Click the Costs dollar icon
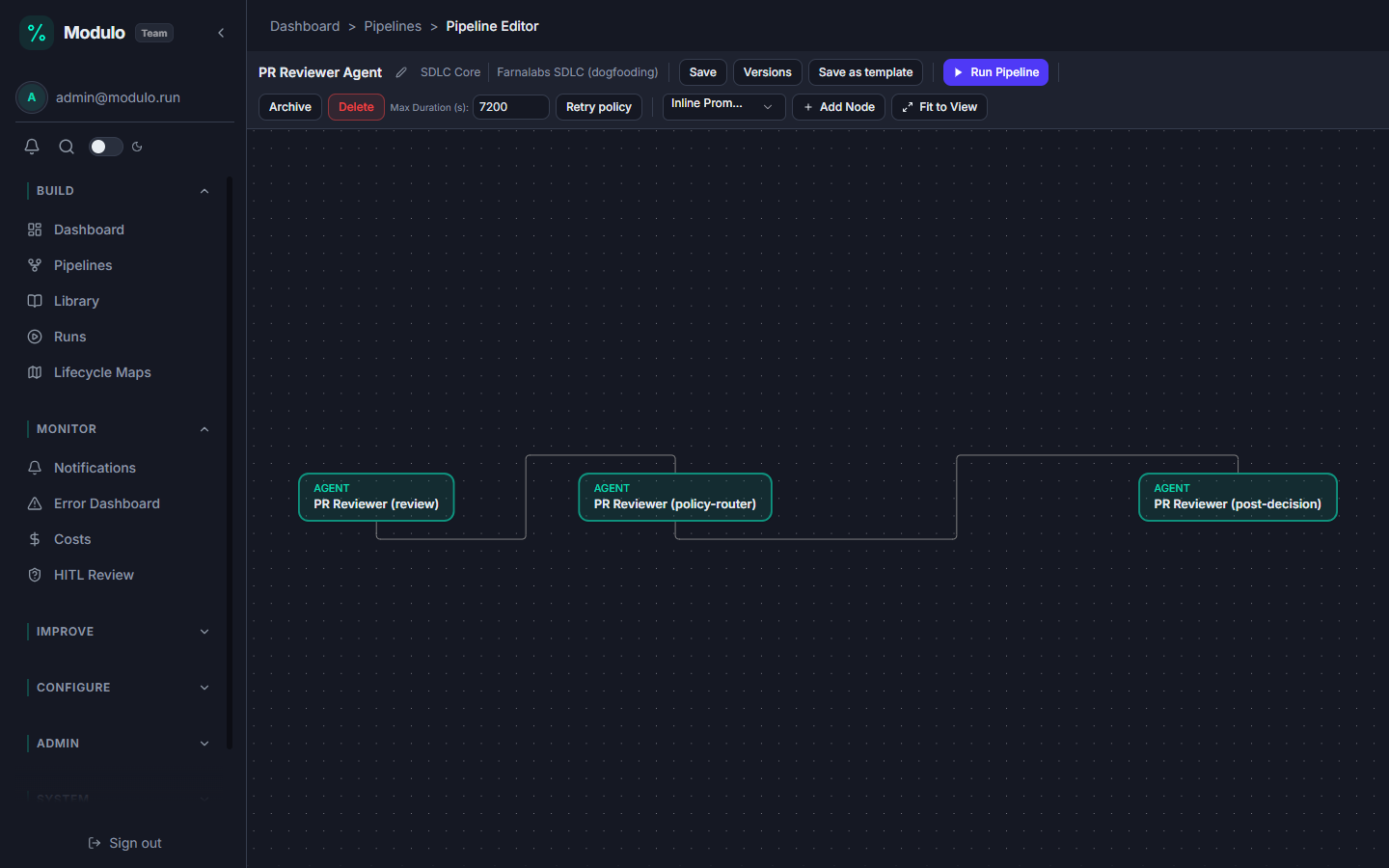The height and width of the screenshot is (868, 1389). point(35,539)
